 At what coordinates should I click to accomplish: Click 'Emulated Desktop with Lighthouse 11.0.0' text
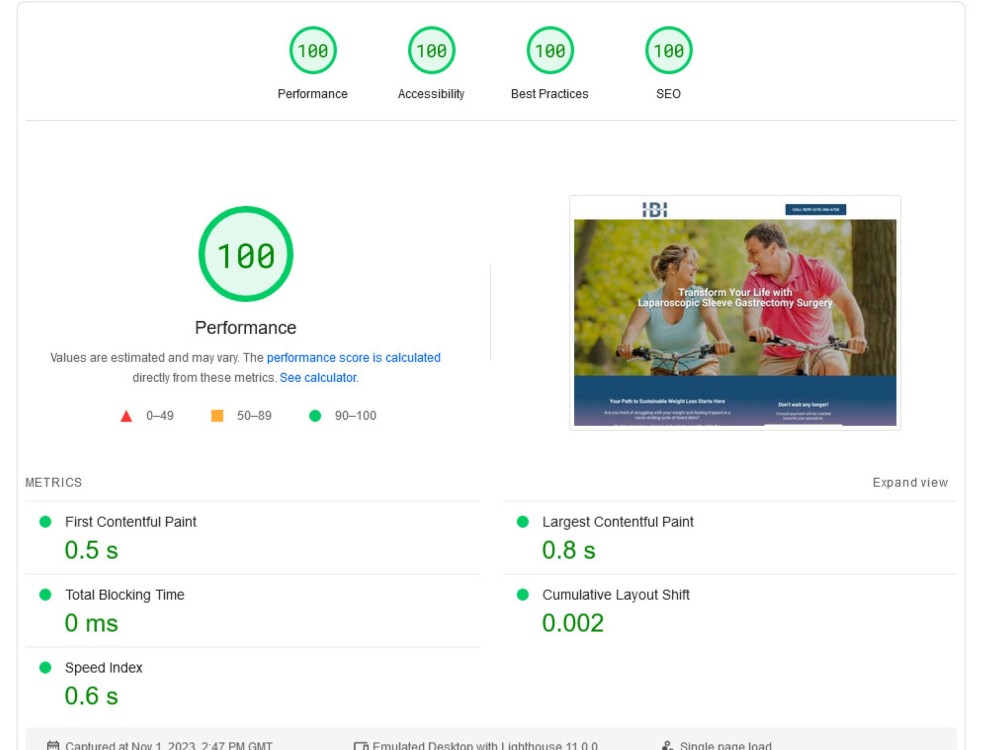tap(485, 745)
